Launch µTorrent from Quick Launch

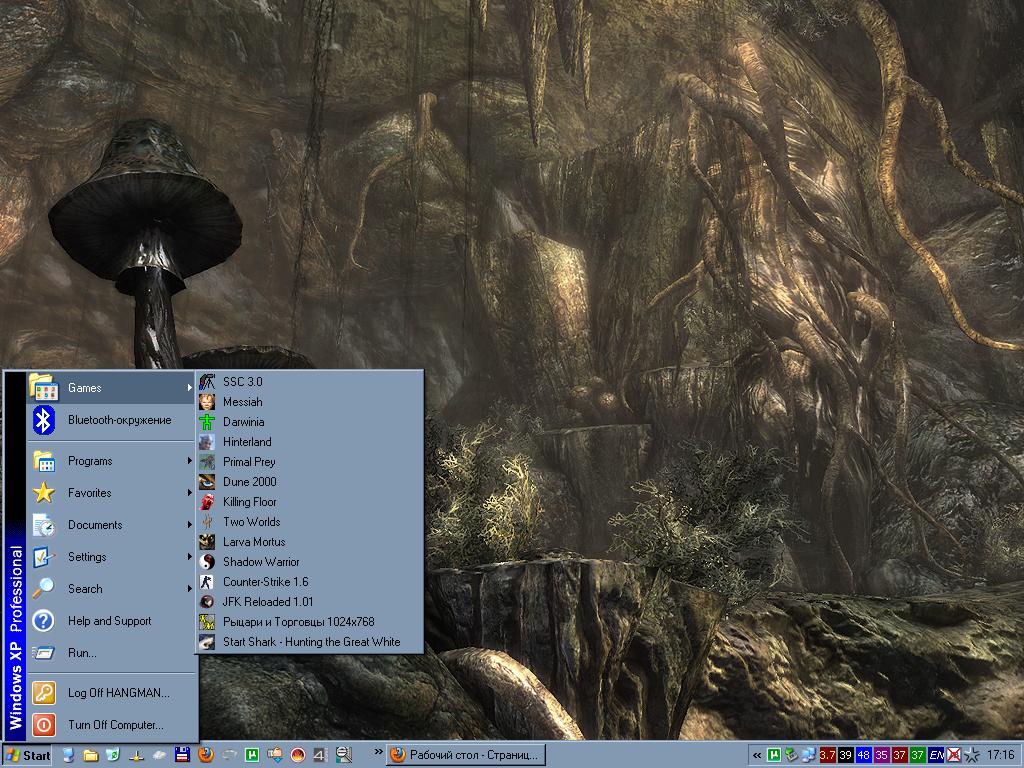252,755
